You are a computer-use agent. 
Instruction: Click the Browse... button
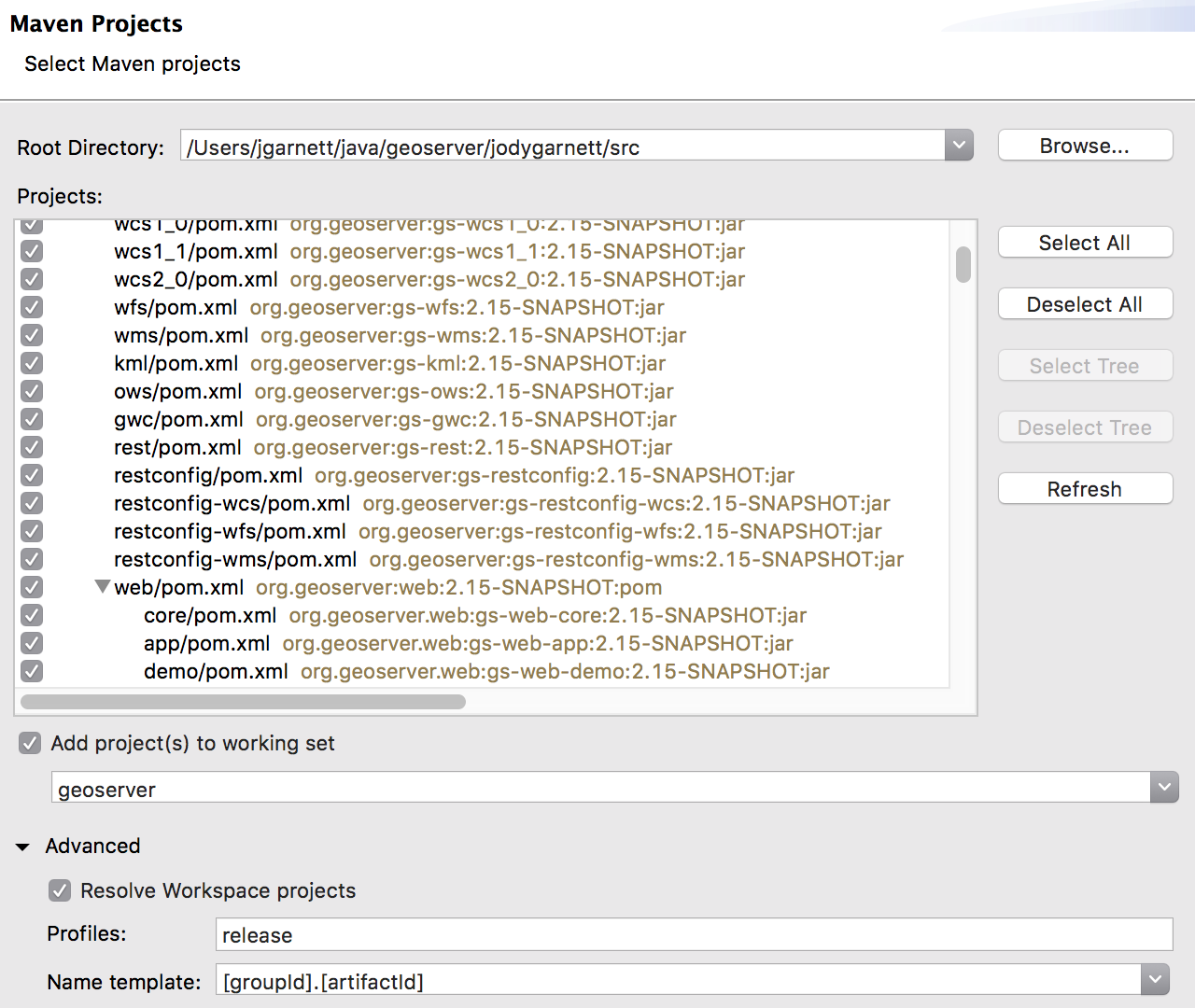click(x=1084, y=146)
